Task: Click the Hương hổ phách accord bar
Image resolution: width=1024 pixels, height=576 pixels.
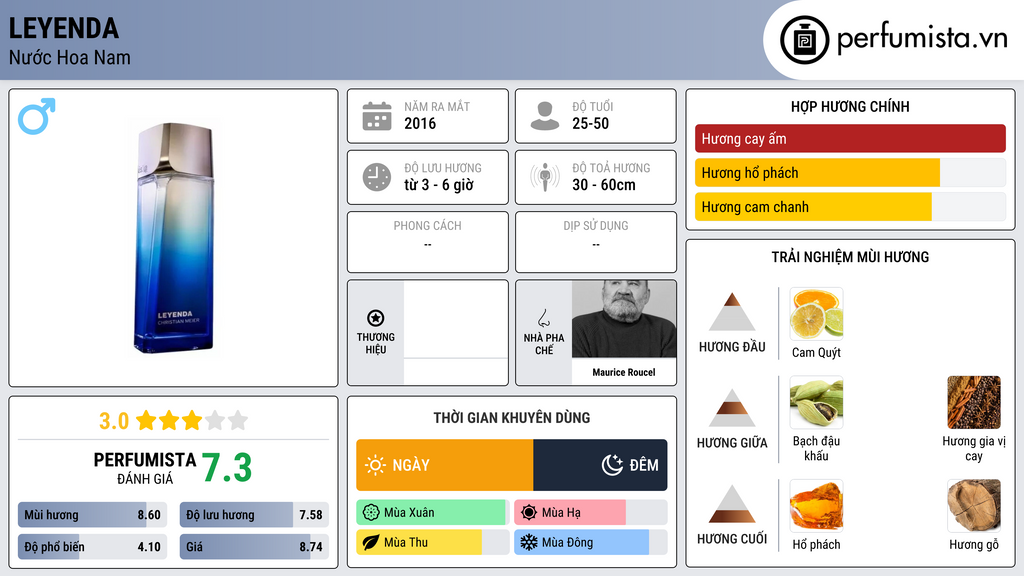Action: click(850, 173)
